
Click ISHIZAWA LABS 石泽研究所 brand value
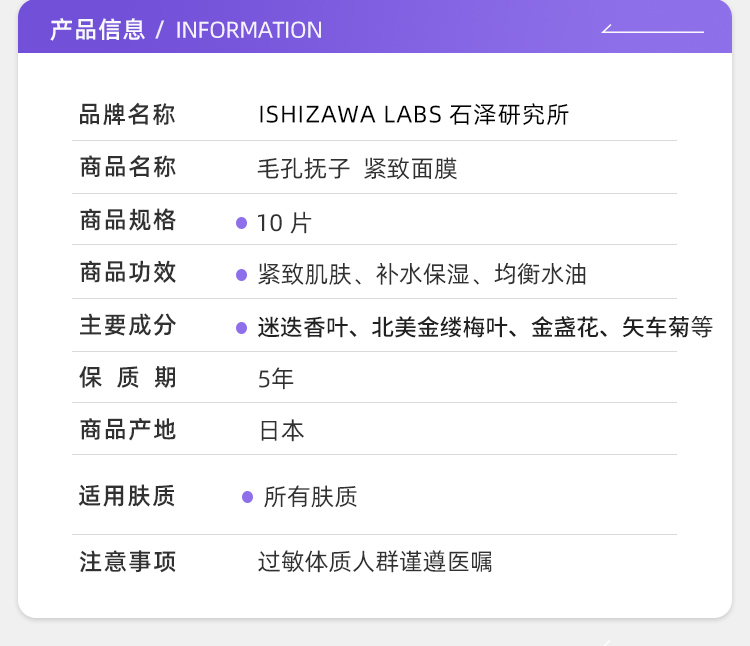point(413,115)
